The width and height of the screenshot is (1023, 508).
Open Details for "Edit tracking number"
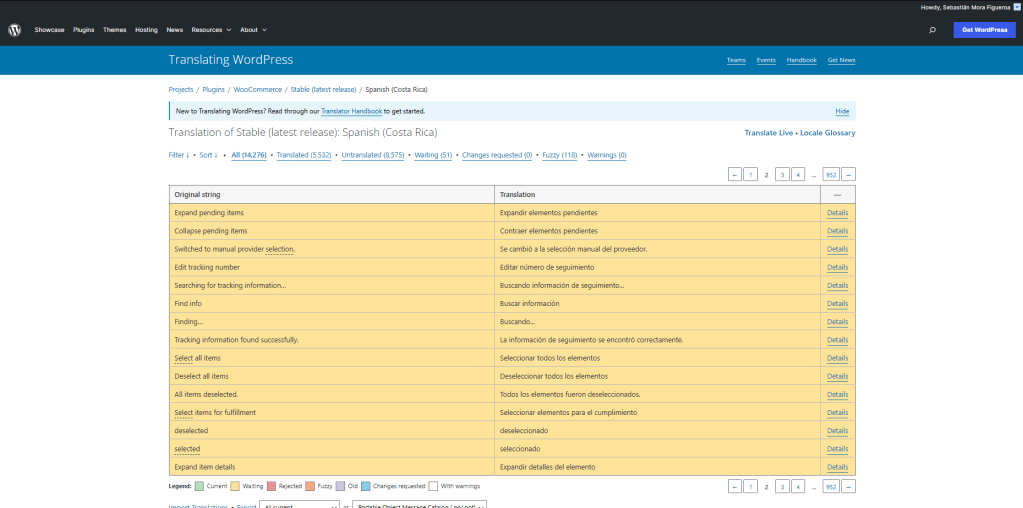pyautogui.click(x=837, y=267)
